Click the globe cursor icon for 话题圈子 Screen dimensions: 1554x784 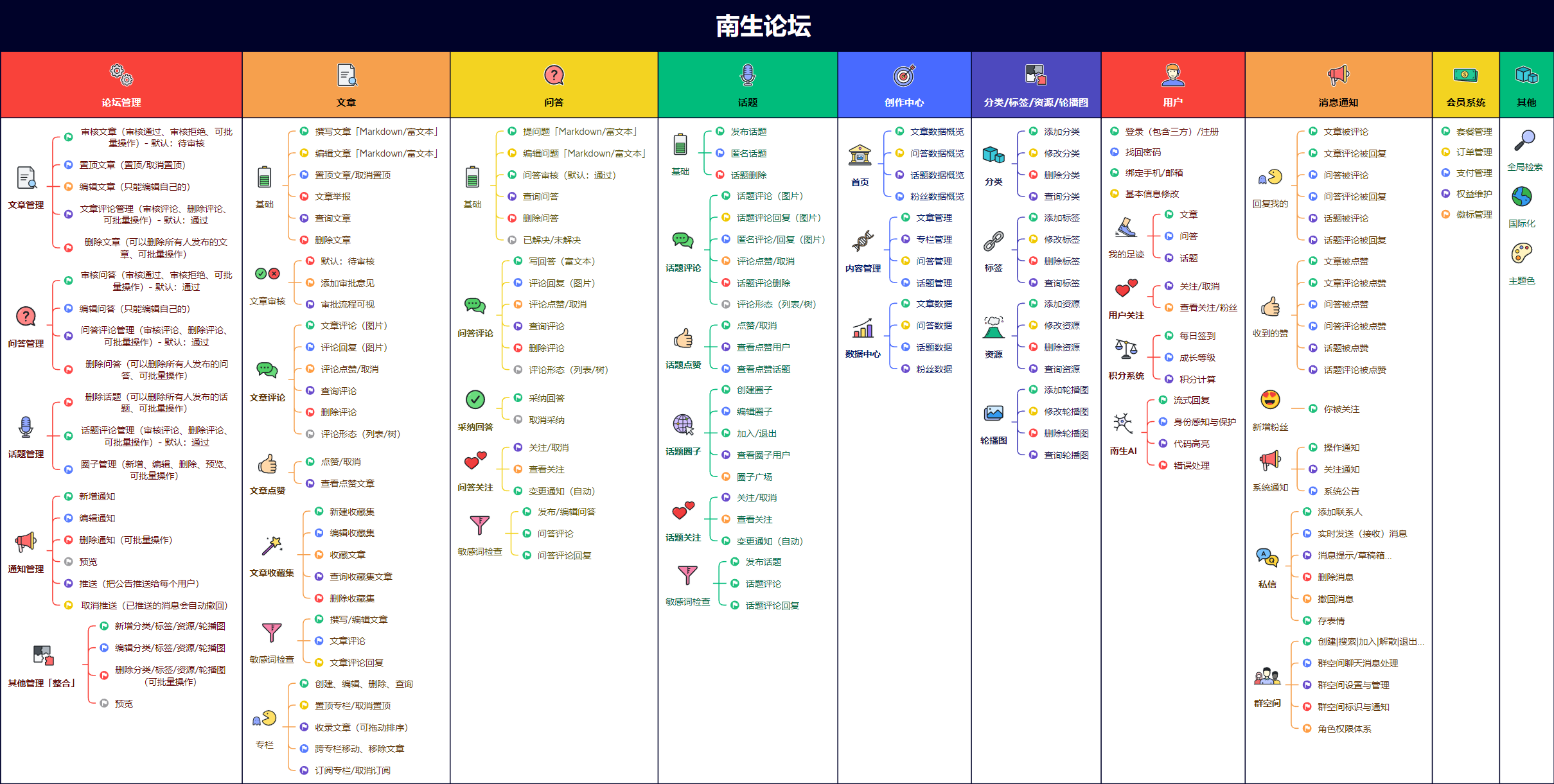(683, 424)
